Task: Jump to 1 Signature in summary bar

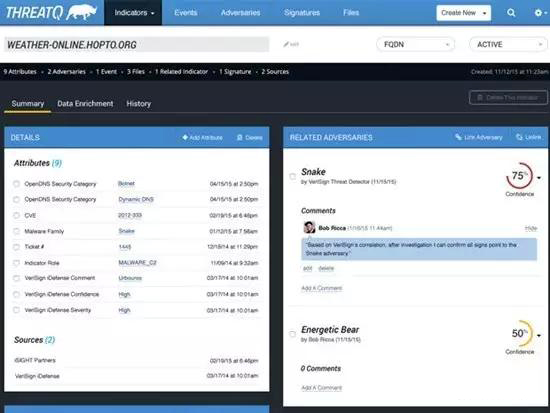Action: [235, 72]
